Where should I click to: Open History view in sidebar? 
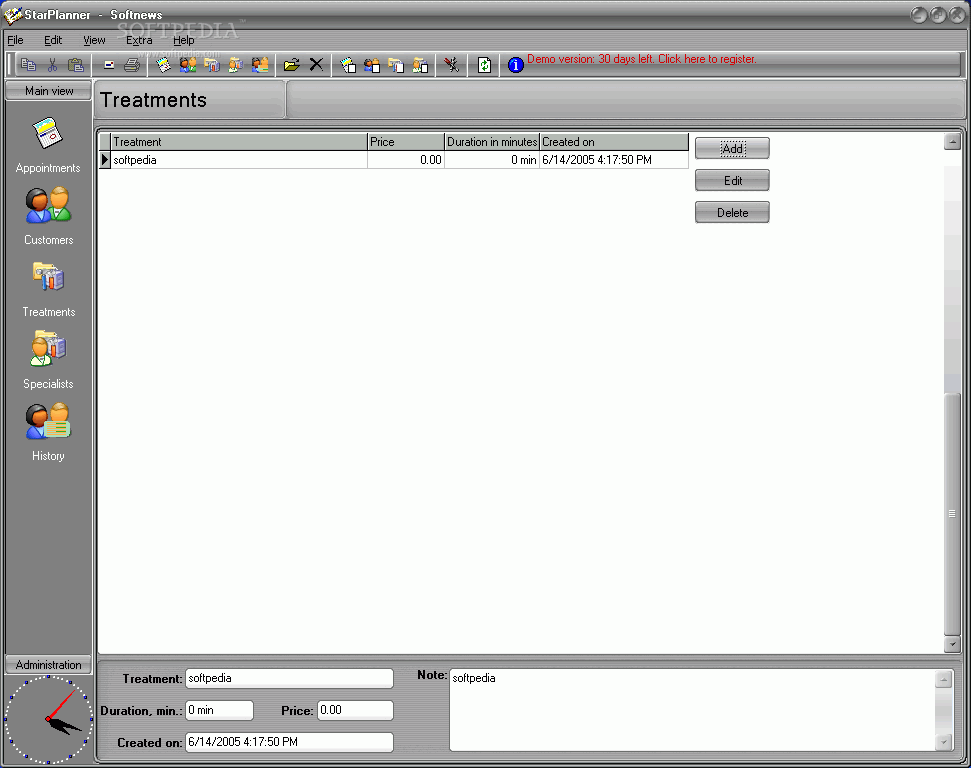tap(48, 432)
